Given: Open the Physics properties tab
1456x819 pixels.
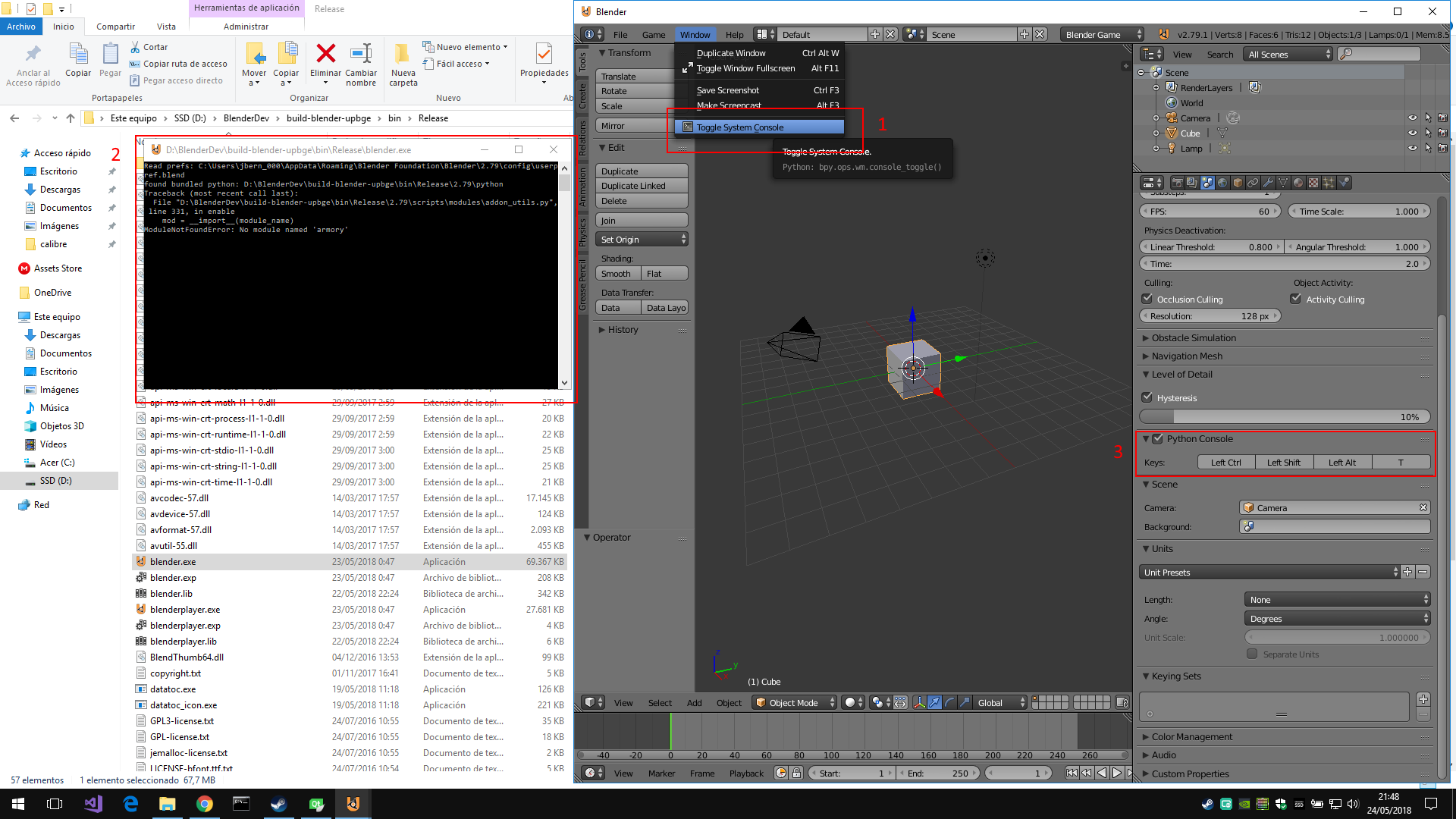Looking at the screenshot, I should (1343, 183).
